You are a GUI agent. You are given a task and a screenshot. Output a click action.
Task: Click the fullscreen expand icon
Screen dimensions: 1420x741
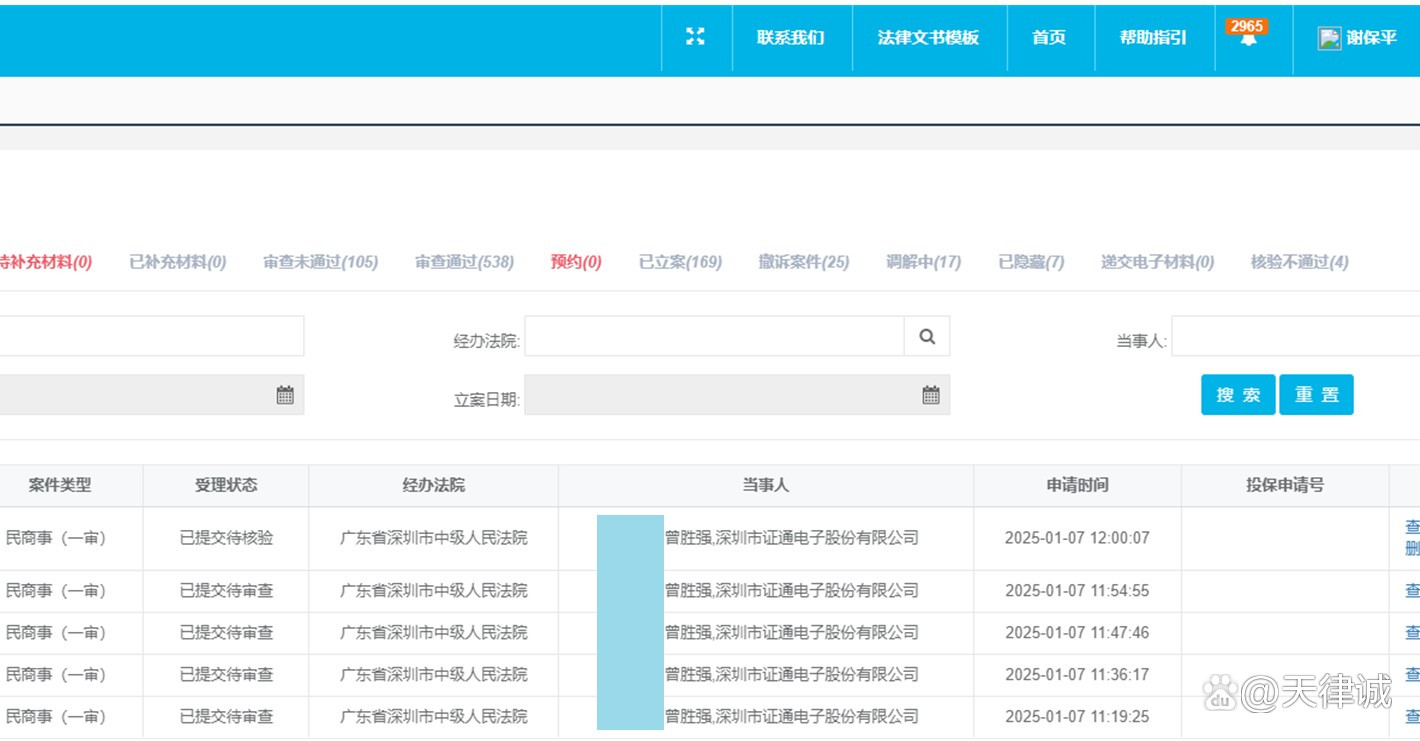click(695, 37)
